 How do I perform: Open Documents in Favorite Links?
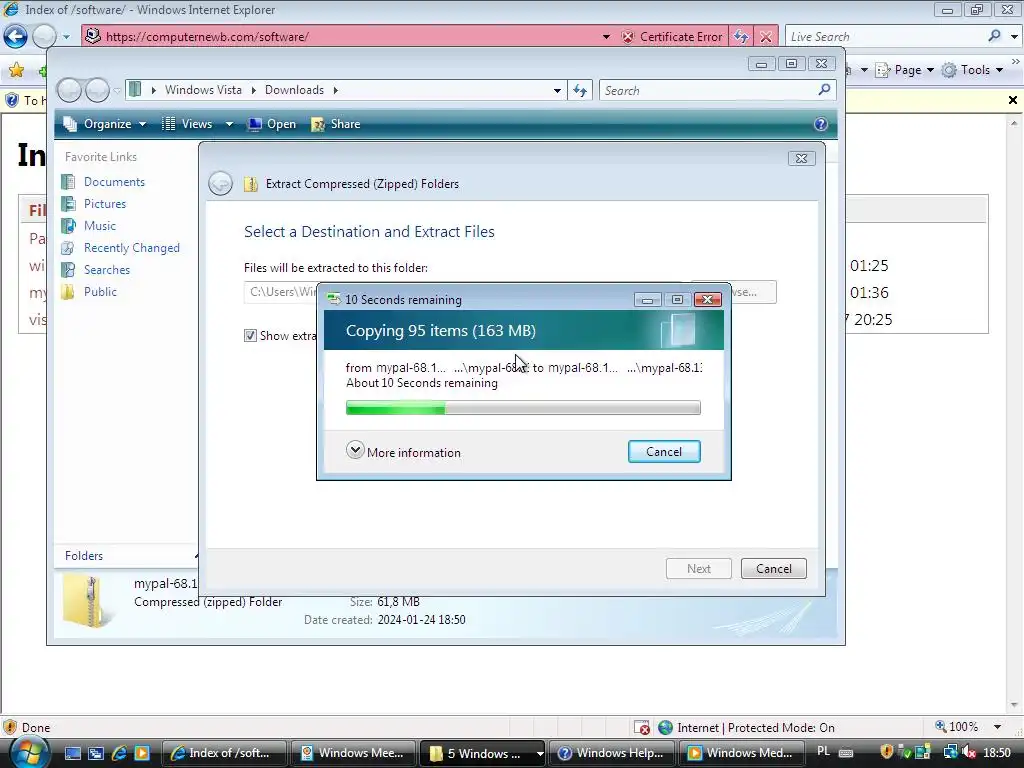point(114,182)
